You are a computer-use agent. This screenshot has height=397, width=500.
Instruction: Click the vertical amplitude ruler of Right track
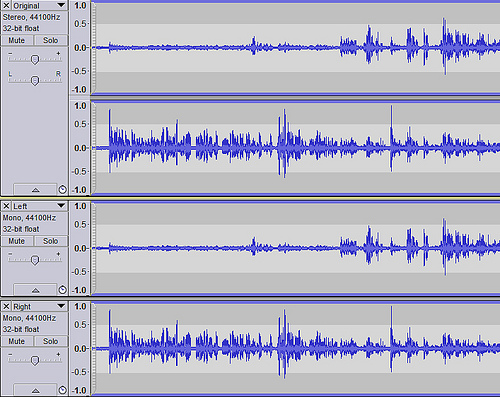(x=80, y=349)
